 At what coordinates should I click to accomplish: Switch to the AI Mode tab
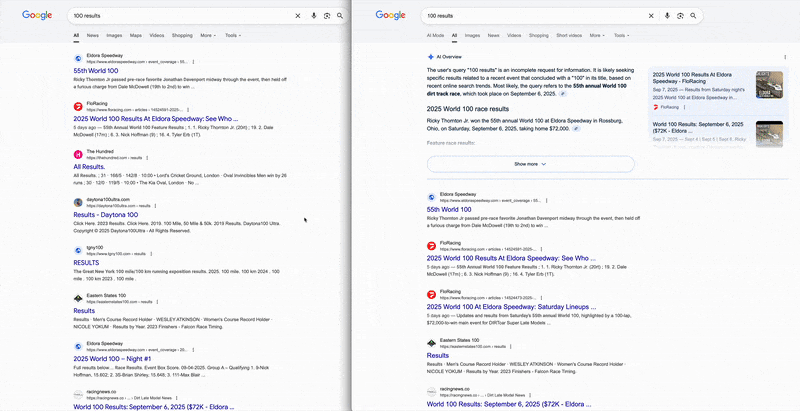[436, 35]
